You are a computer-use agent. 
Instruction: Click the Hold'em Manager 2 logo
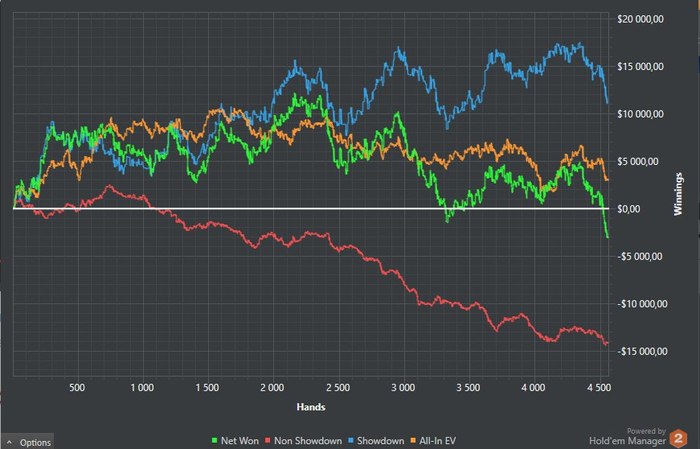(x=679, y=438)
